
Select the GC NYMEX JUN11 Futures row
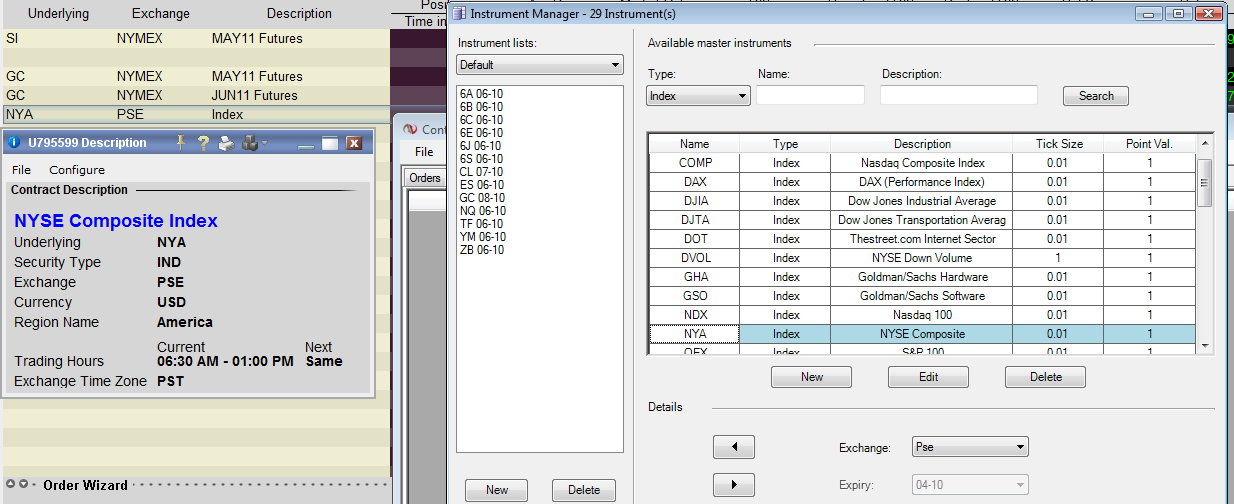coord(195,96)
